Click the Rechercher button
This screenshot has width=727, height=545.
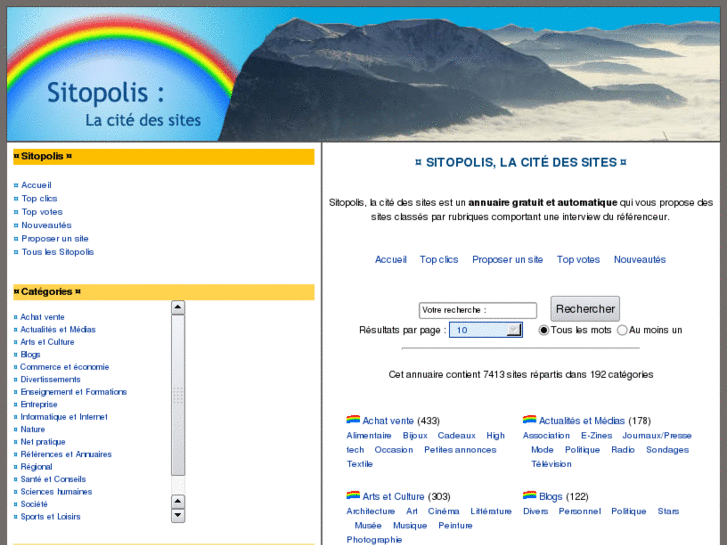[x=585, y=309]
